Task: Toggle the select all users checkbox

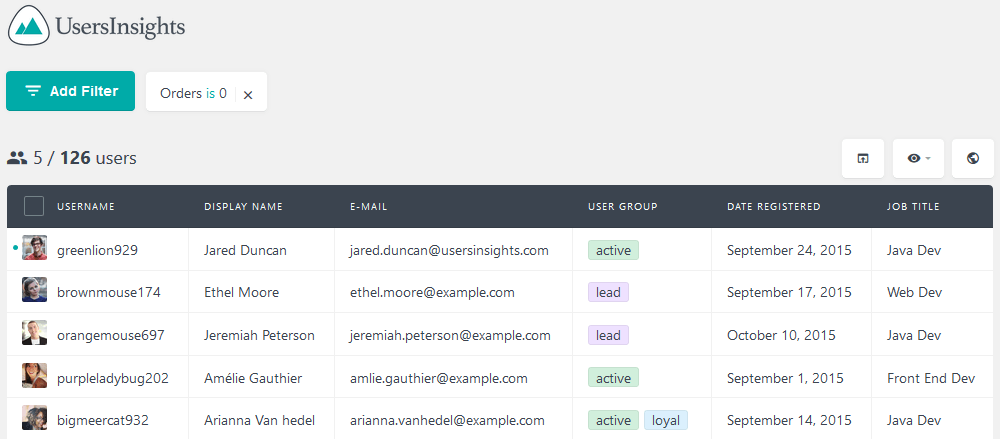Action: [x=34, y=207]
